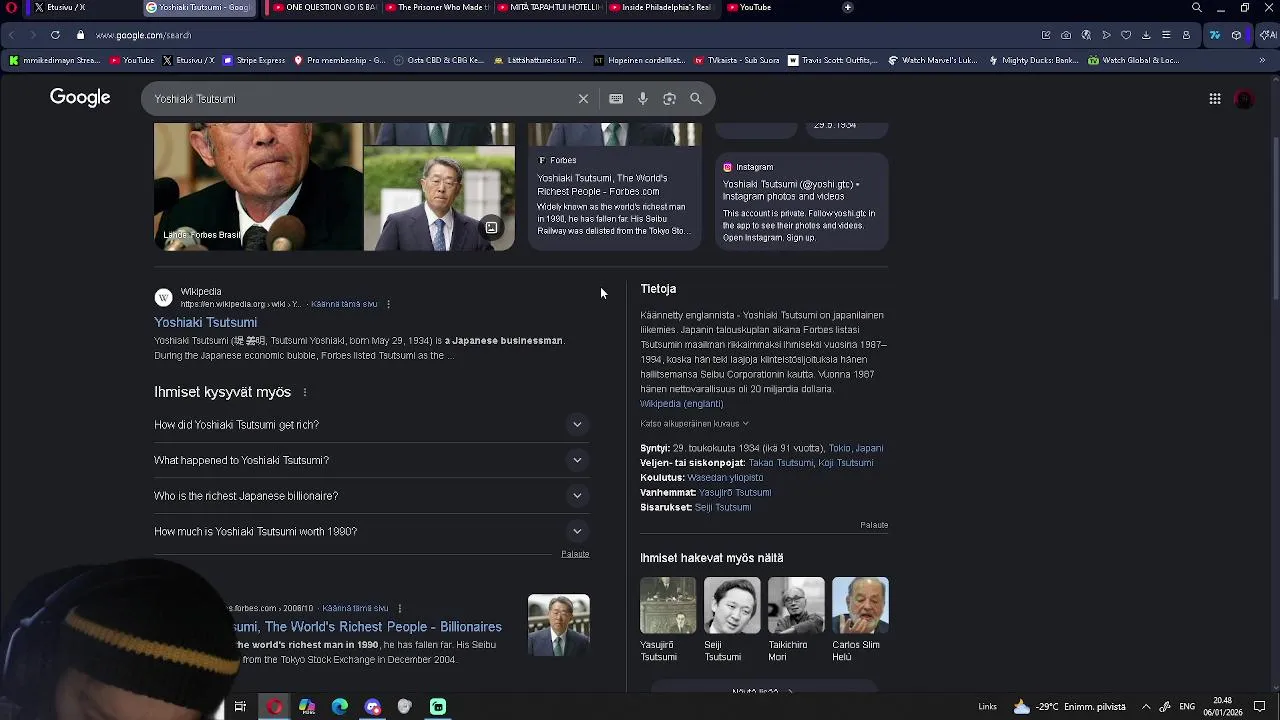
Task: Go to Google home via the logo
Action: pyautogui.click(x=80, y=97)
